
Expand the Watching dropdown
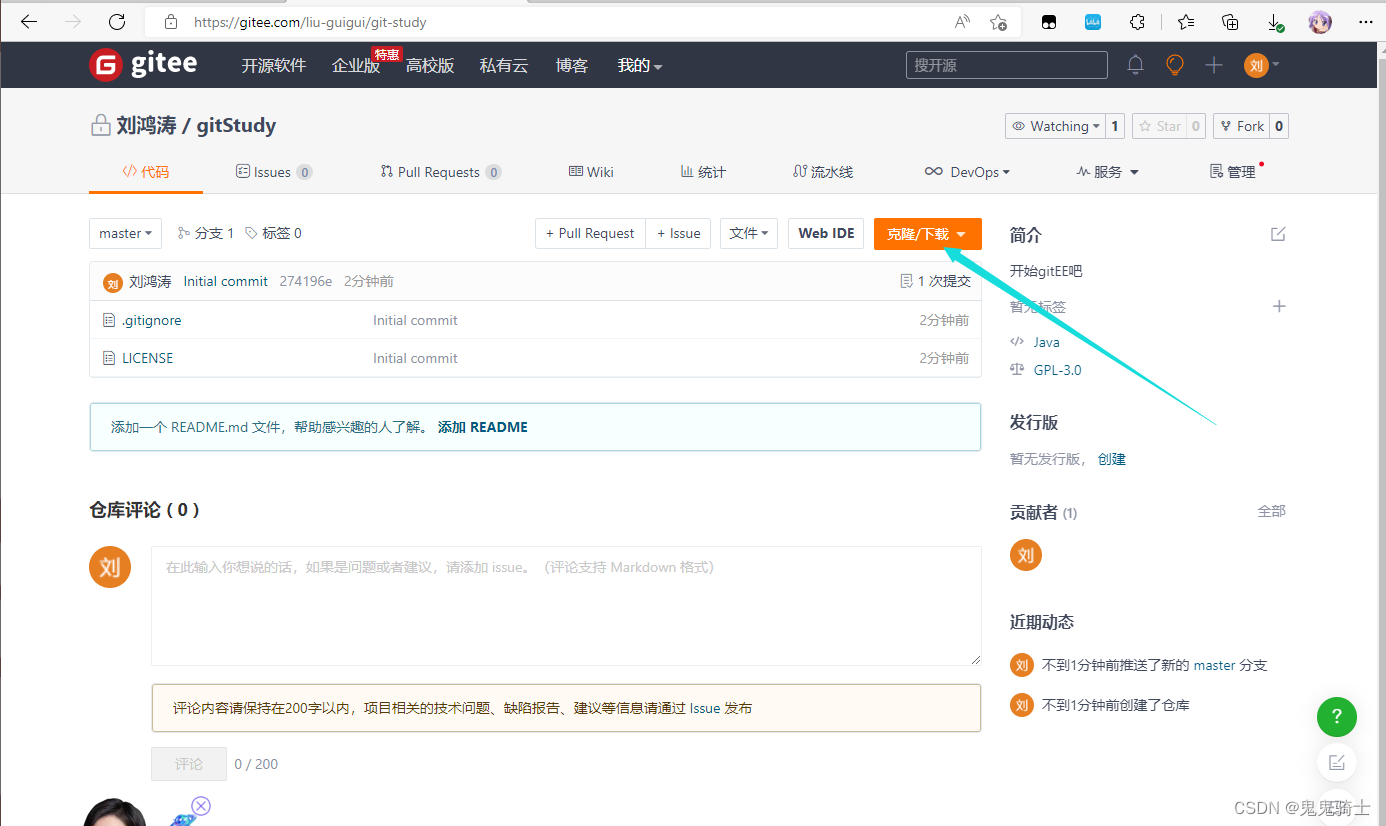(x=1055, y=126)
